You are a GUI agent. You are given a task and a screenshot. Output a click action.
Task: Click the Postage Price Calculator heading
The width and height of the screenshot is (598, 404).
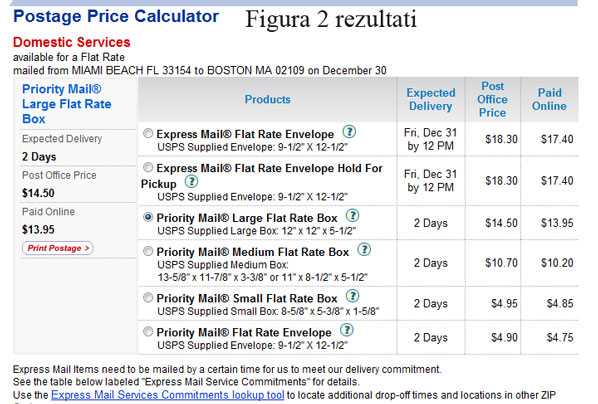point(116,16)
